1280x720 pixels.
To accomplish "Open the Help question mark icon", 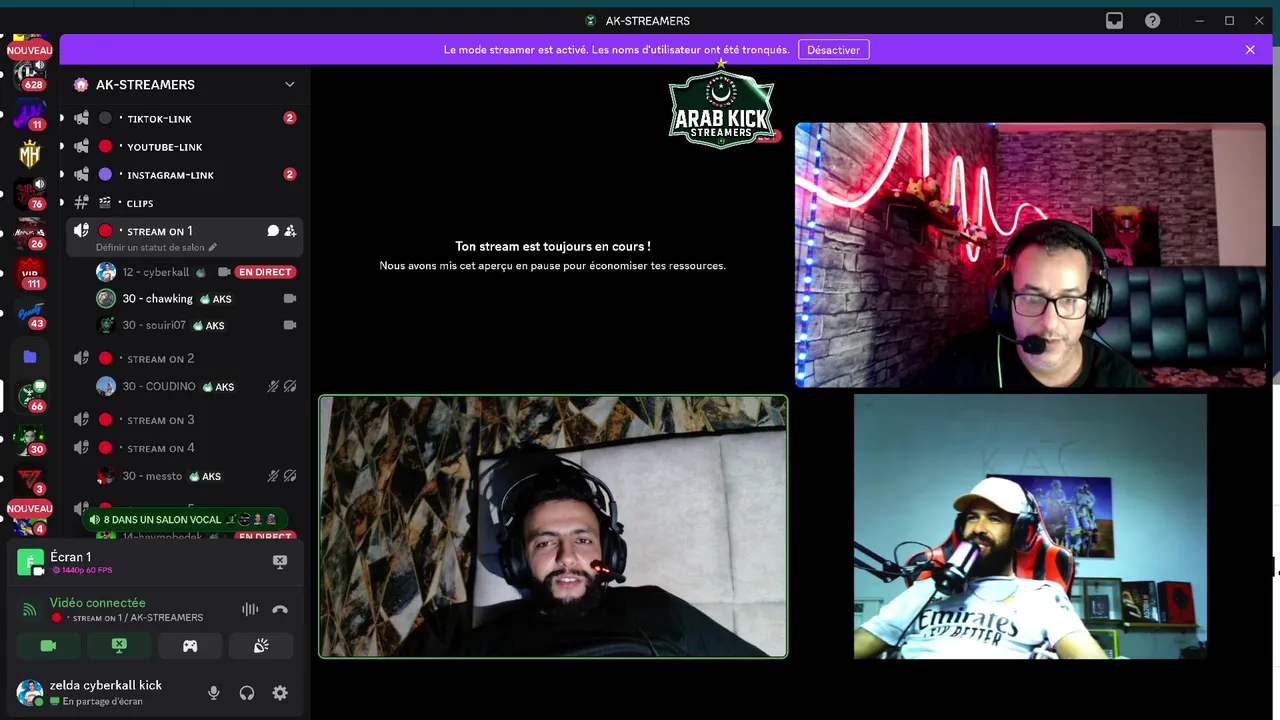I will point(1153,21).
